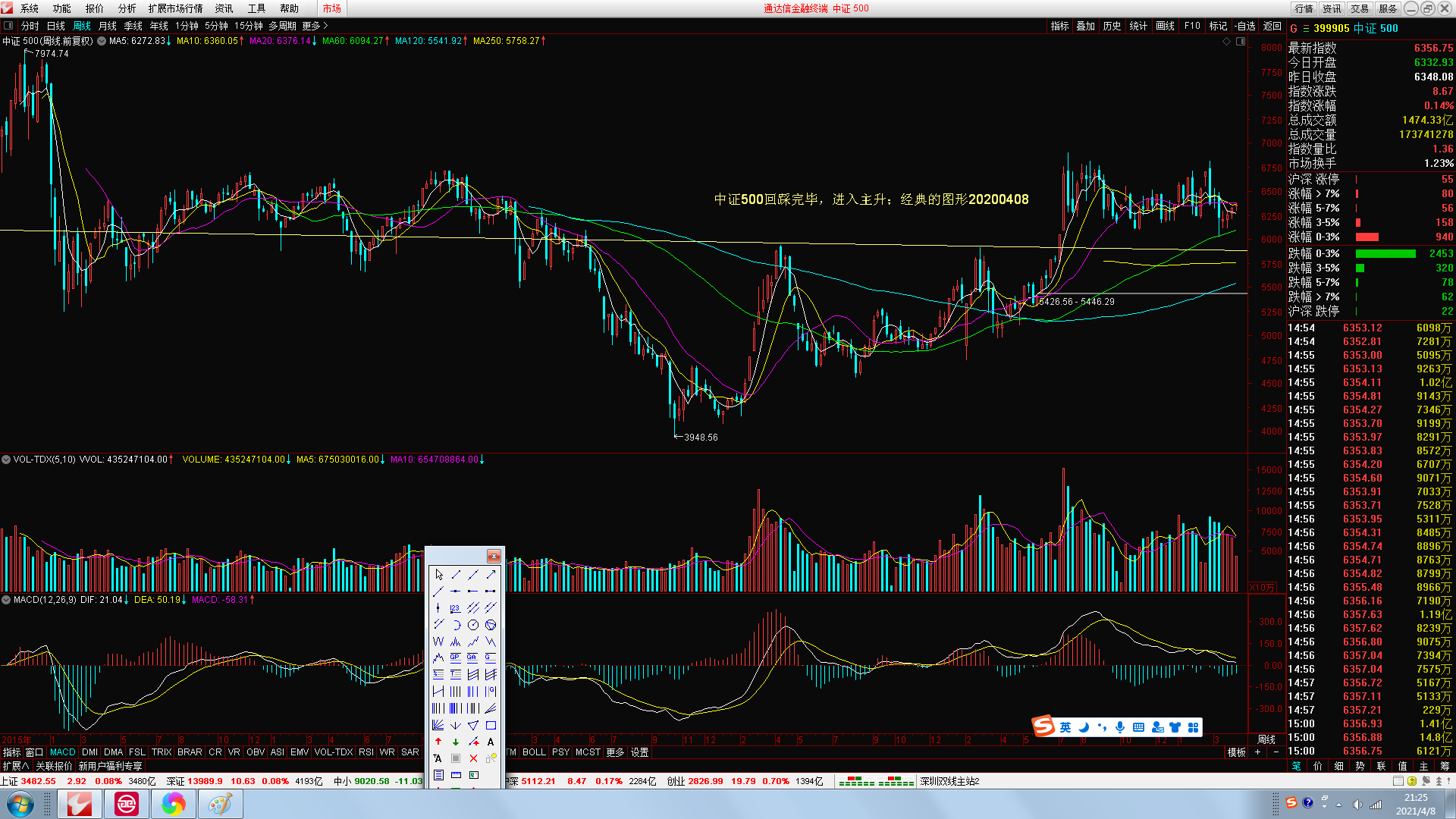Open the 分析 menu

(x=127, y=8)
